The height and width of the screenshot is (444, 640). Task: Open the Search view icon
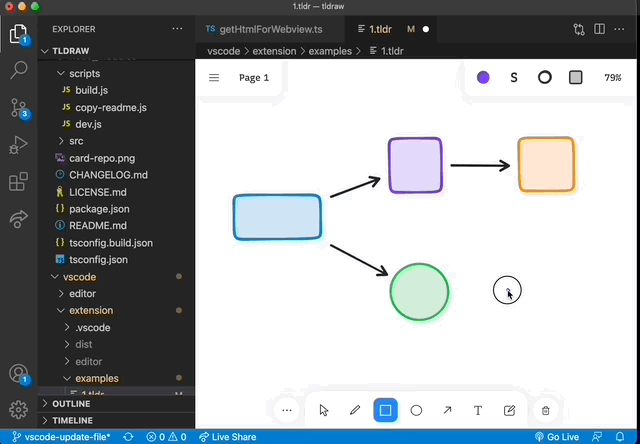(x=19, y=70)
